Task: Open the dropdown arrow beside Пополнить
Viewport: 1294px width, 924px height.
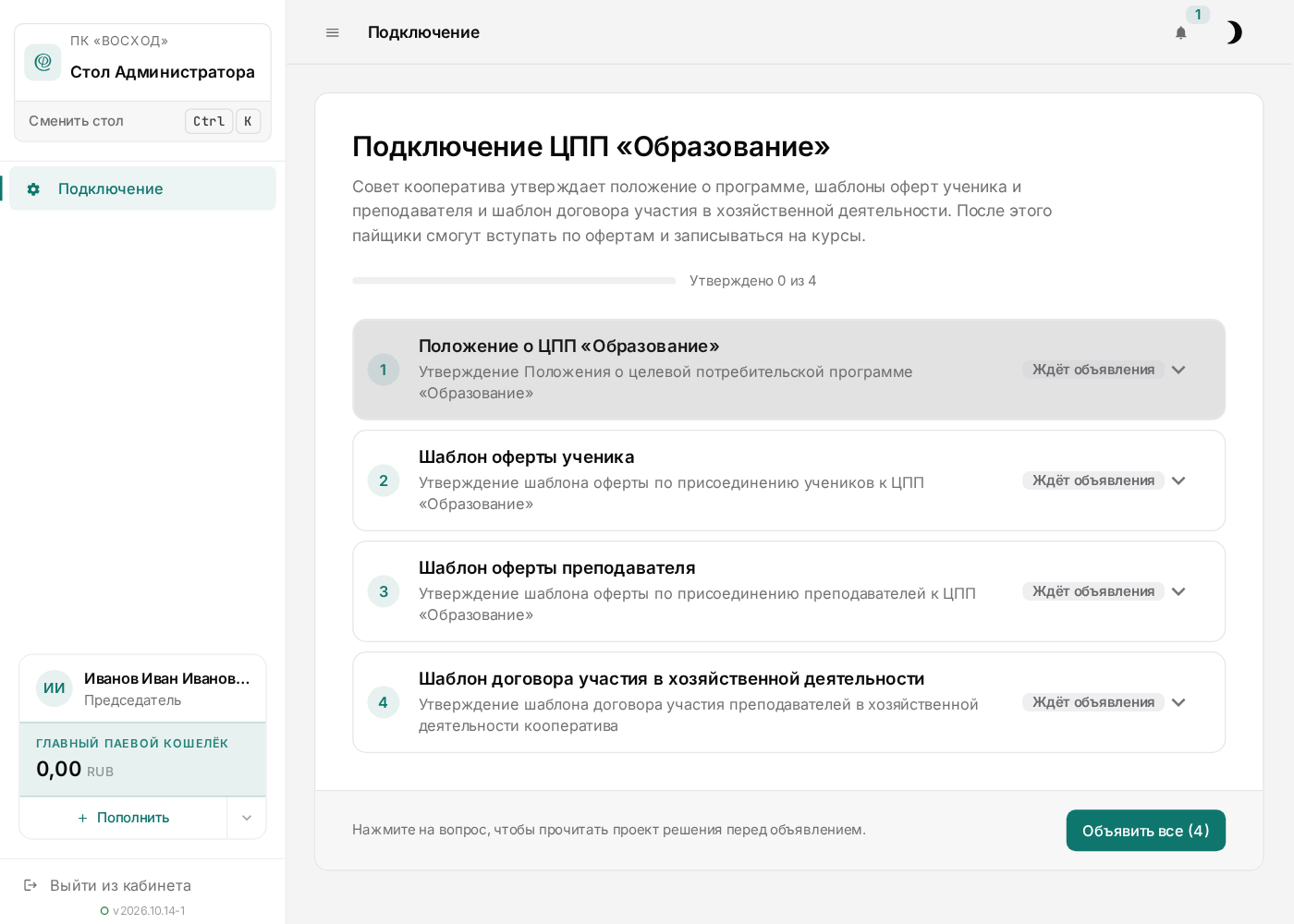Action: 247,818
